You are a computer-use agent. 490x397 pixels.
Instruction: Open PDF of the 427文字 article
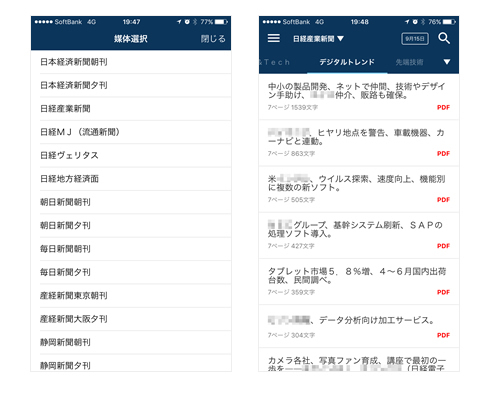click(x=443, y=246)
